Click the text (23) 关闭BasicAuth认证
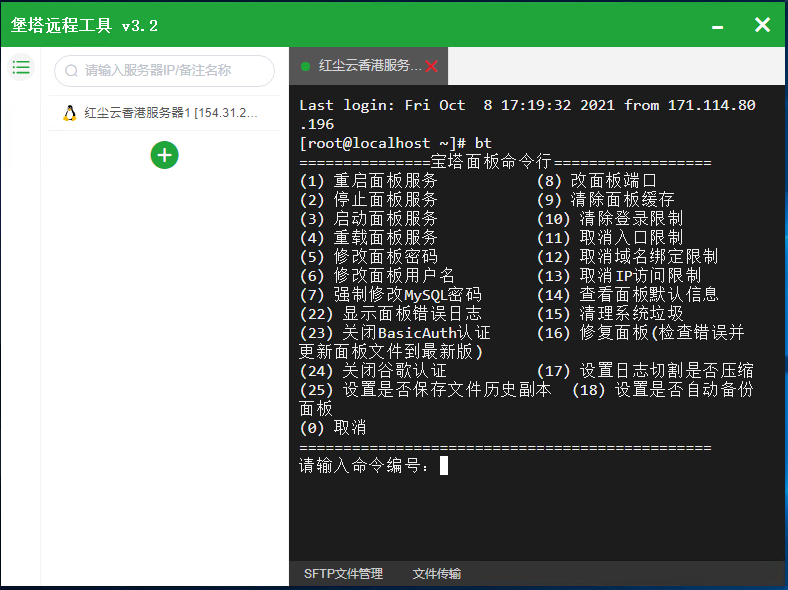788x590 pixels. pyautogui.click(x=395, y=333)
